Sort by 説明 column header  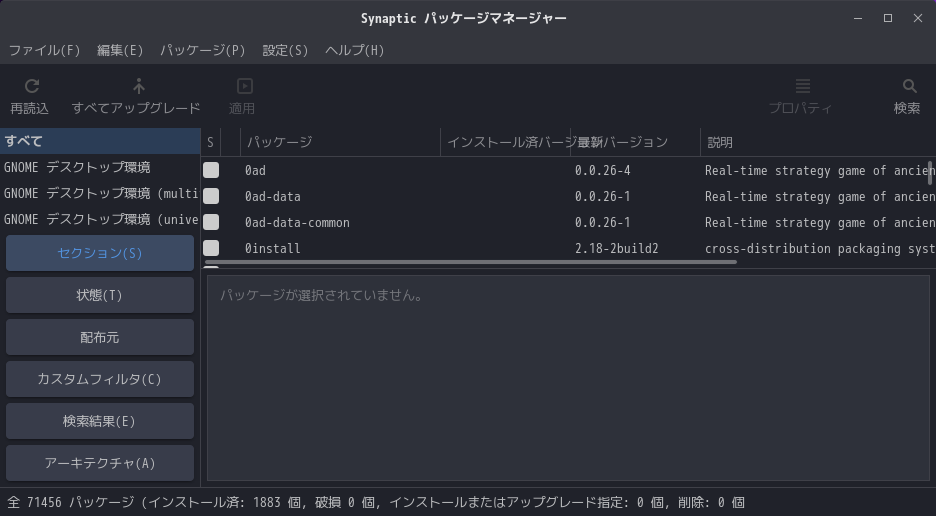point(818,142)
